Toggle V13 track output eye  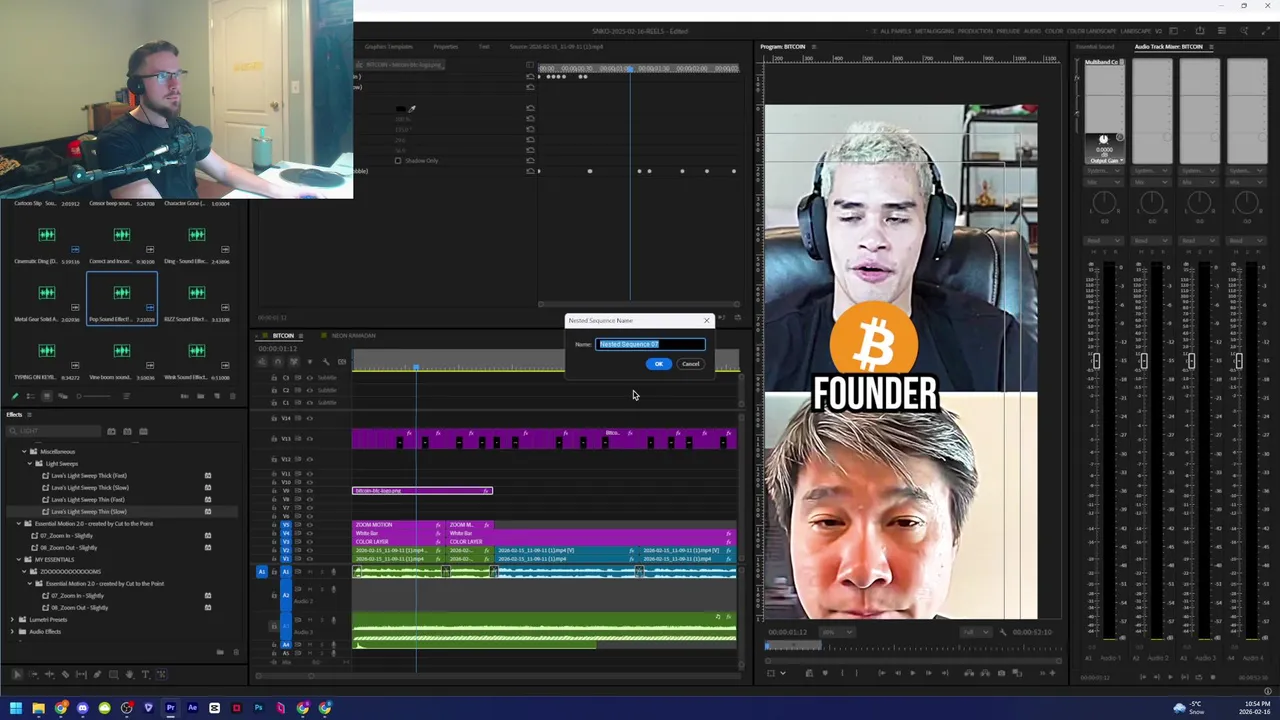pyautogui.click(x=309, y=438)
